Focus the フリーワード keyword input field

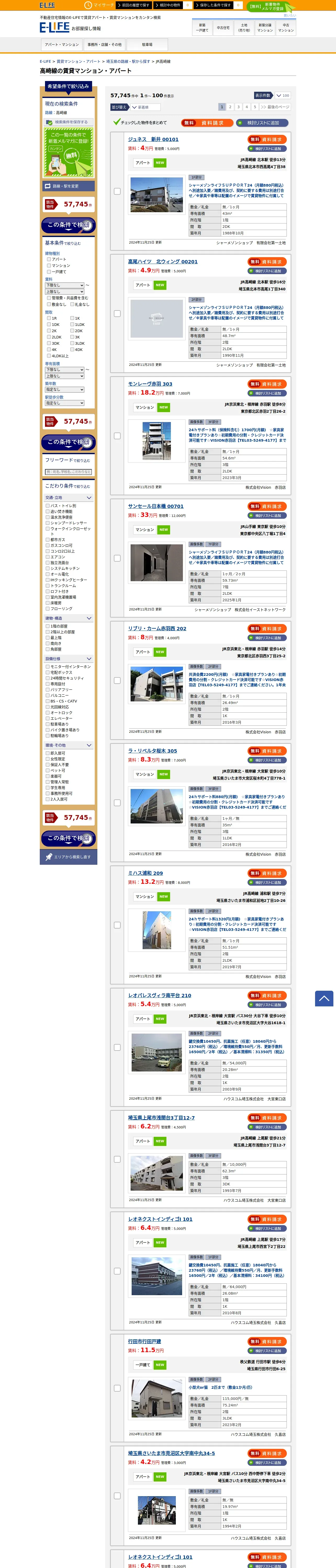coord(68,472)
